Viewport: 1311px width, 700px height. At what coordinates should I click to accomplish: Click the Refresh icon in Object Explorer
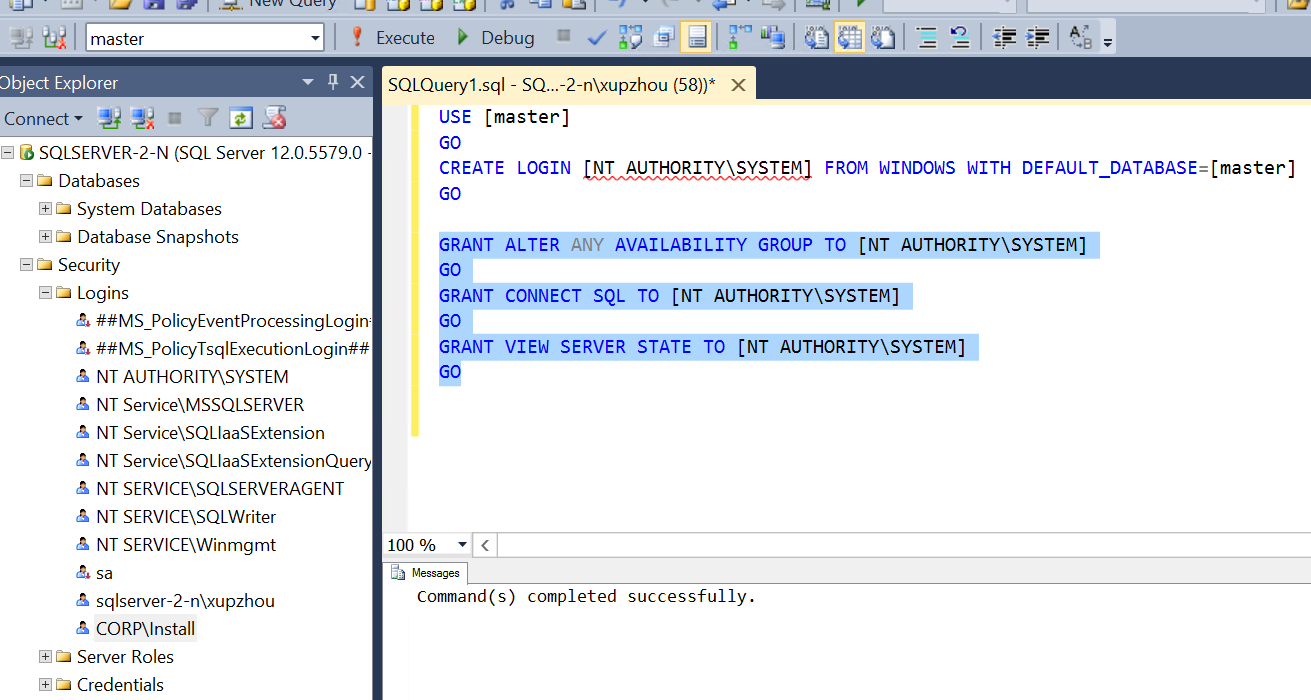tap(240, 118)
